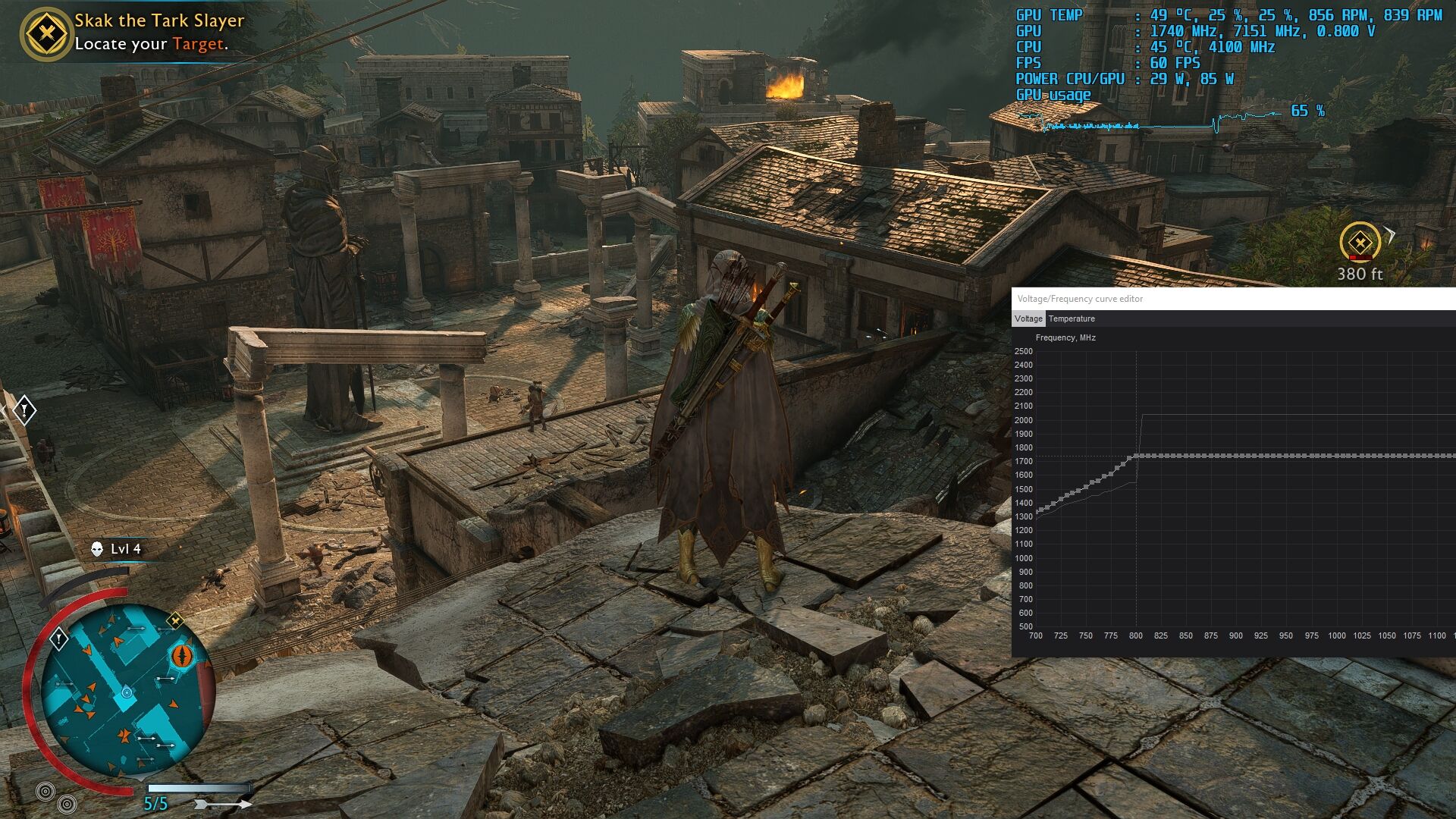1456x819 pixels.
Task: Click the orange Eye of Sauron icon on the minimap
Action: [181, 655]
